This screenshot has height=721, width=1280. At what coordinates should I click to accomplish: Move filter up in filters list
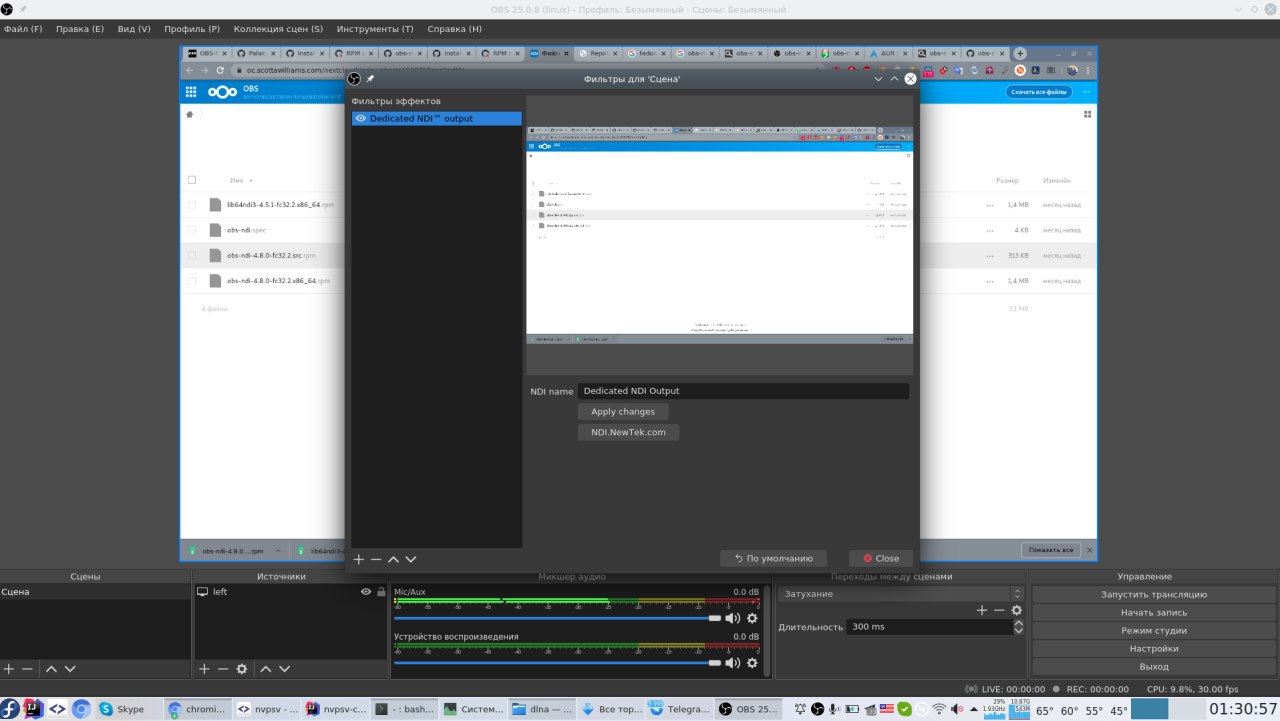pos(393,559)
